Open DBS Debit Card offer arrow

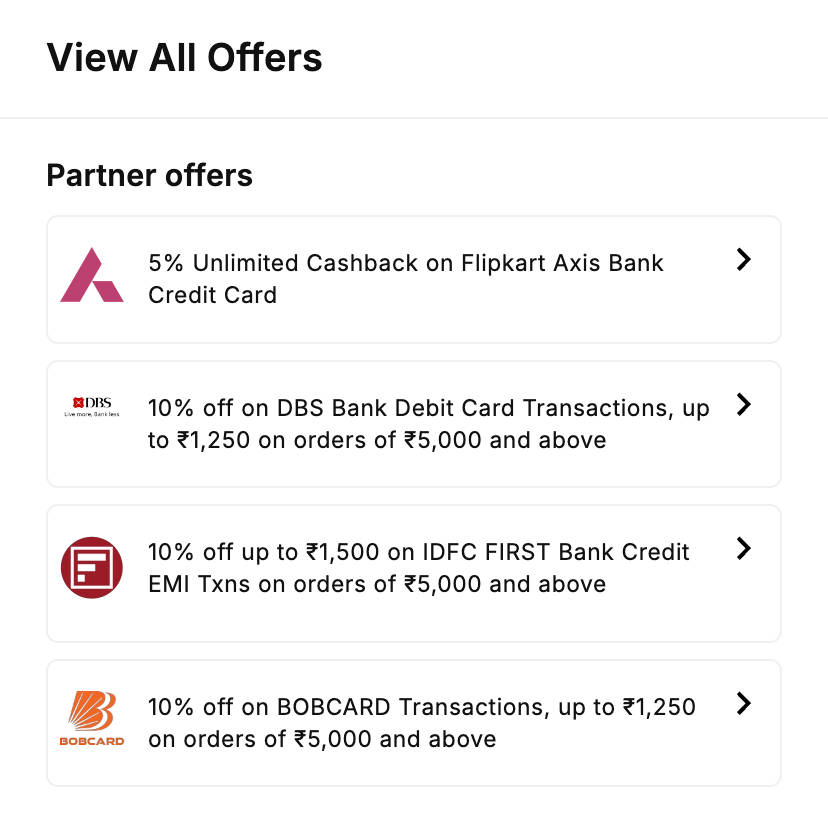coord(743,405)
